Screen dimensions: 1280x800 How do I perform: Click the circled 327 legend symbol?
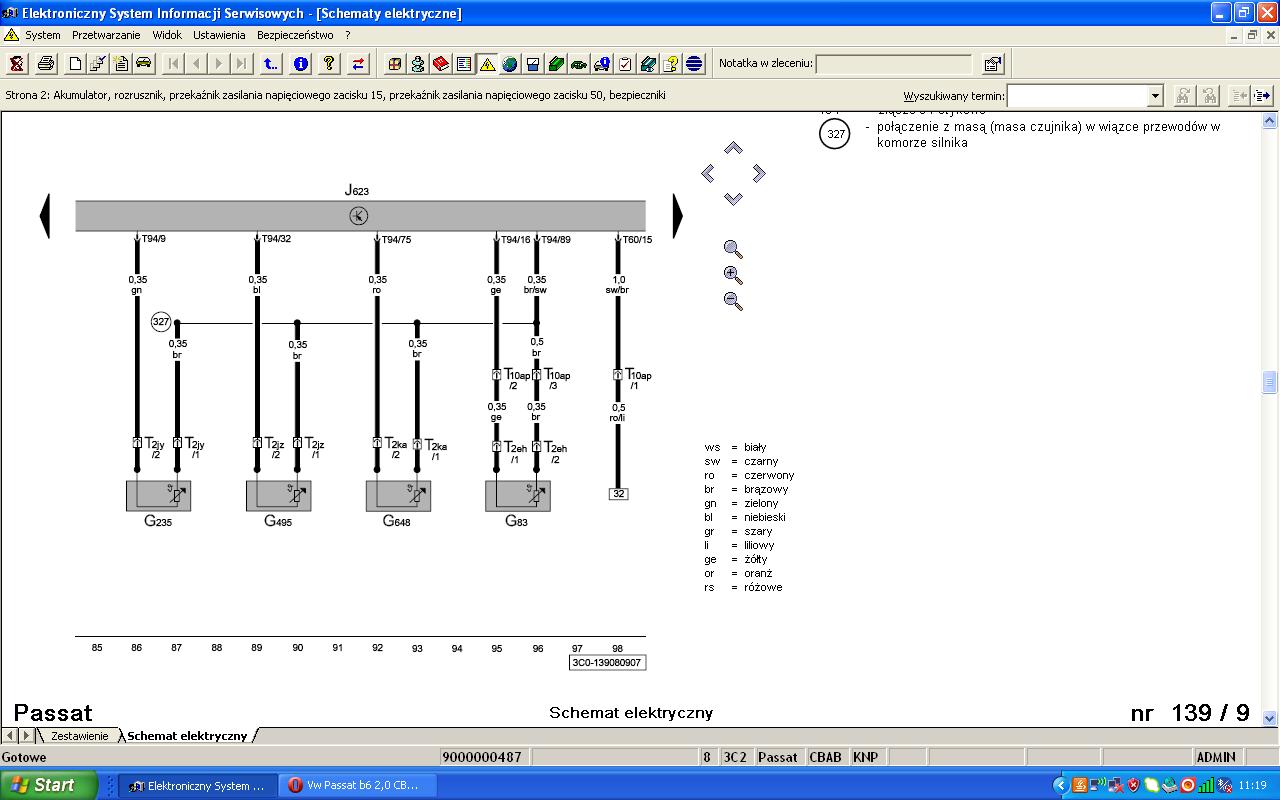835,134
